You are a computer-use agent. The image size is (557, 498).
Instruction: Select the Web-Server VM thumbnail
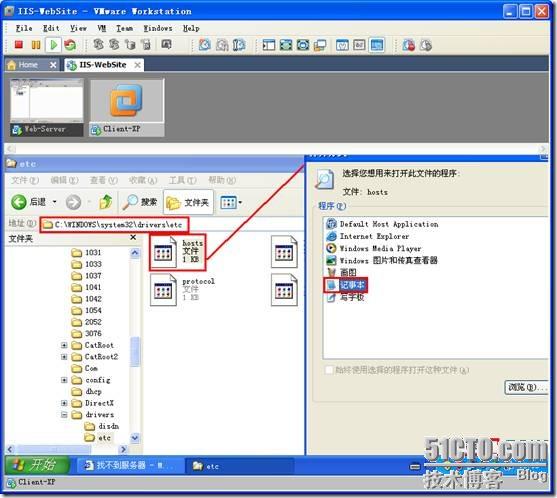point(47,108)
